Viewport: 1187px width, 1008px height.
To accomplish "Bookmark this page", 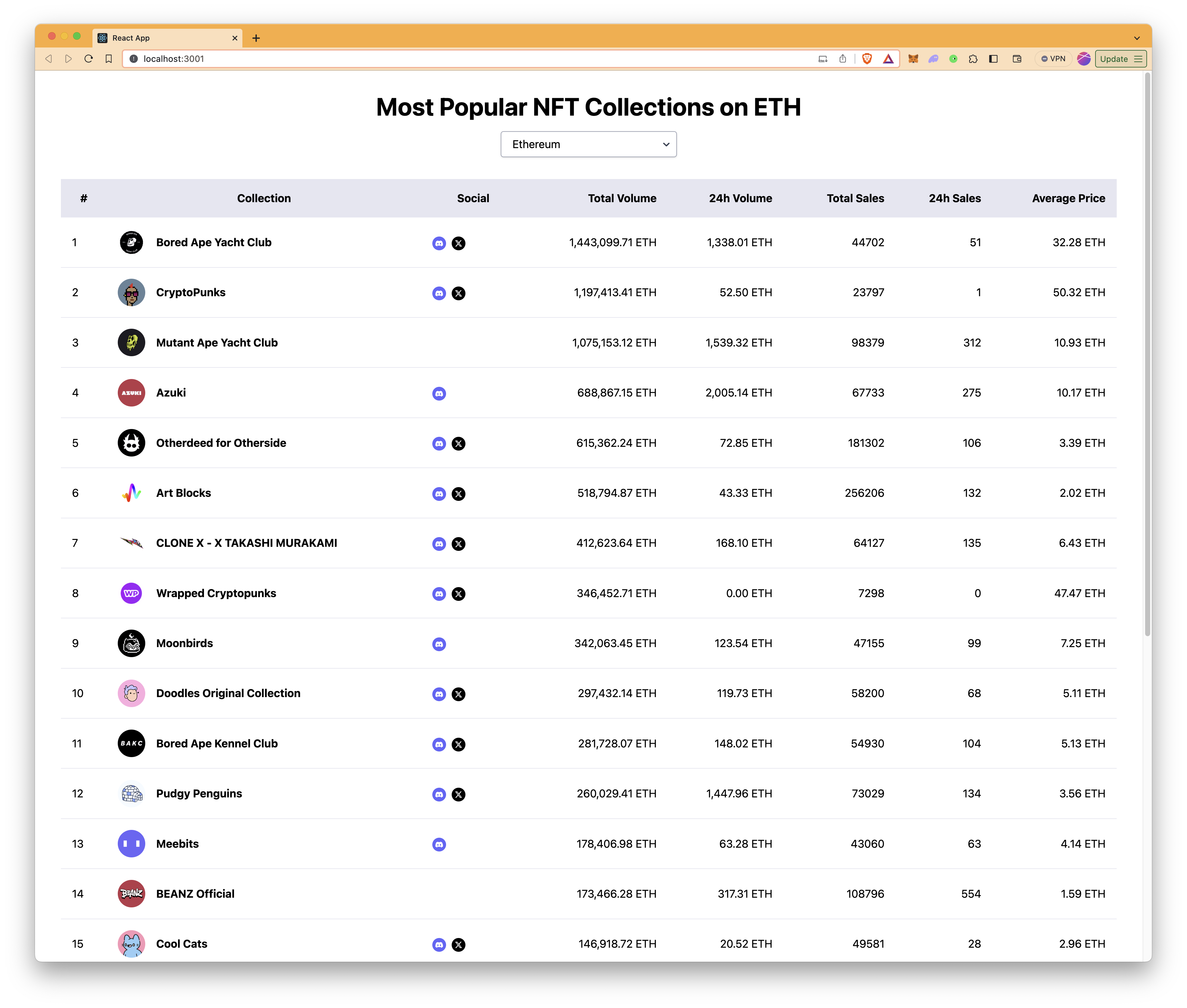I will click(108, 58).
